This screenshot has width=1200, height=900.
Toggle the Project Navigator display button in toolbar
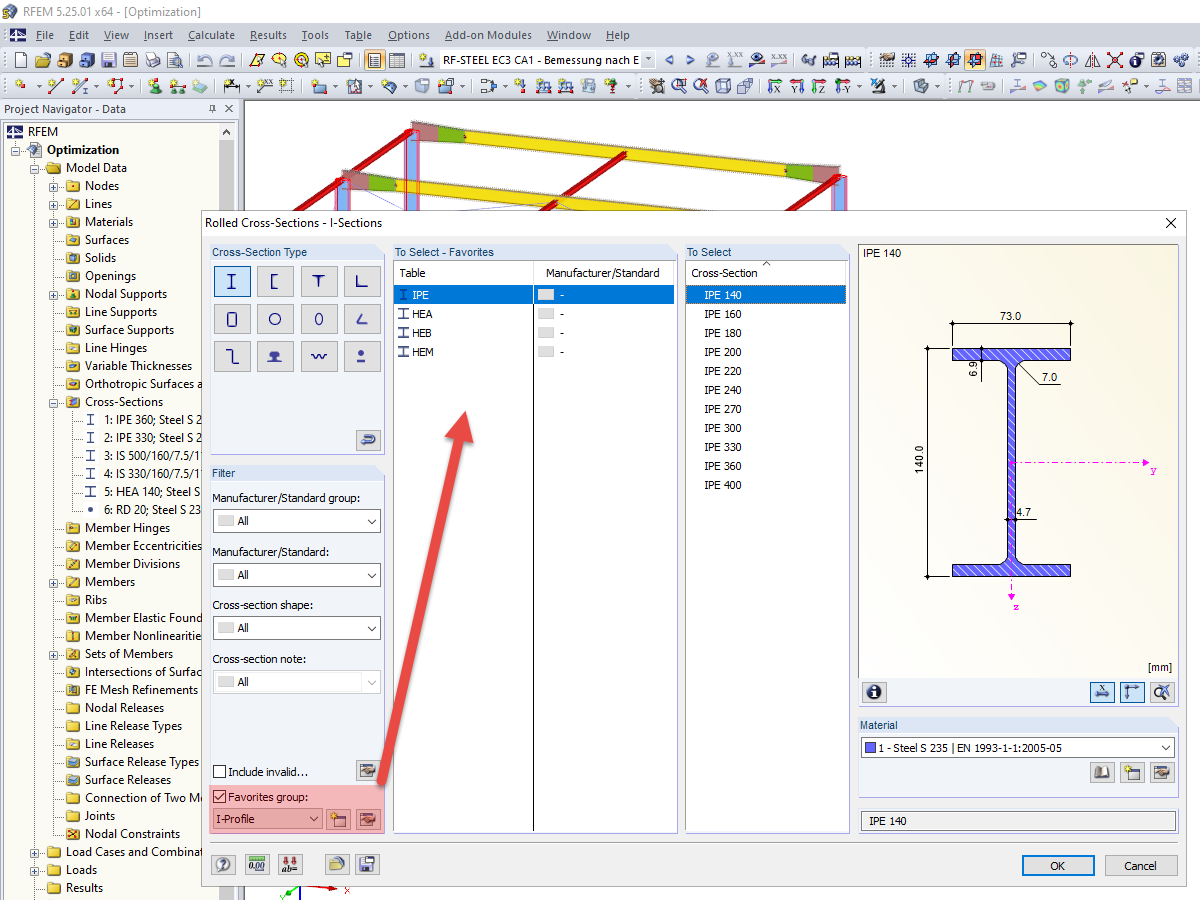374,60
